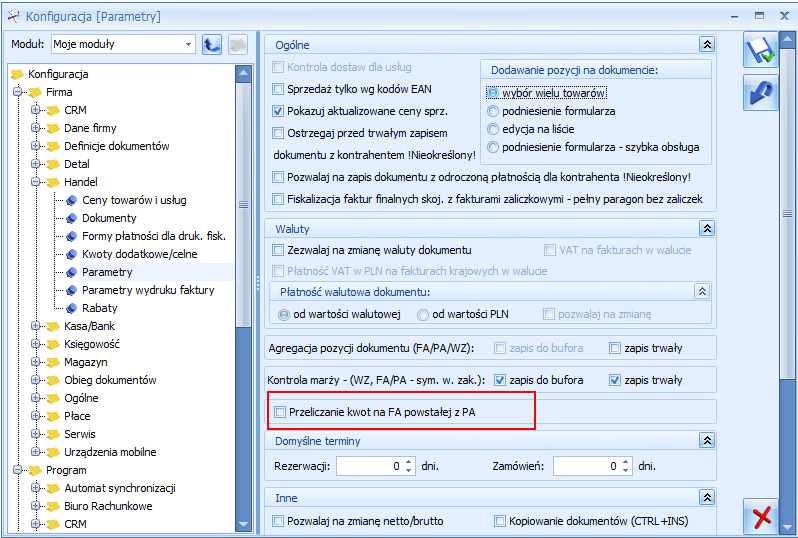Click globe icon beside Kwoty dodatkowe/celne
The width and height of the screenshot is (798, 538).
coord(72,254)
